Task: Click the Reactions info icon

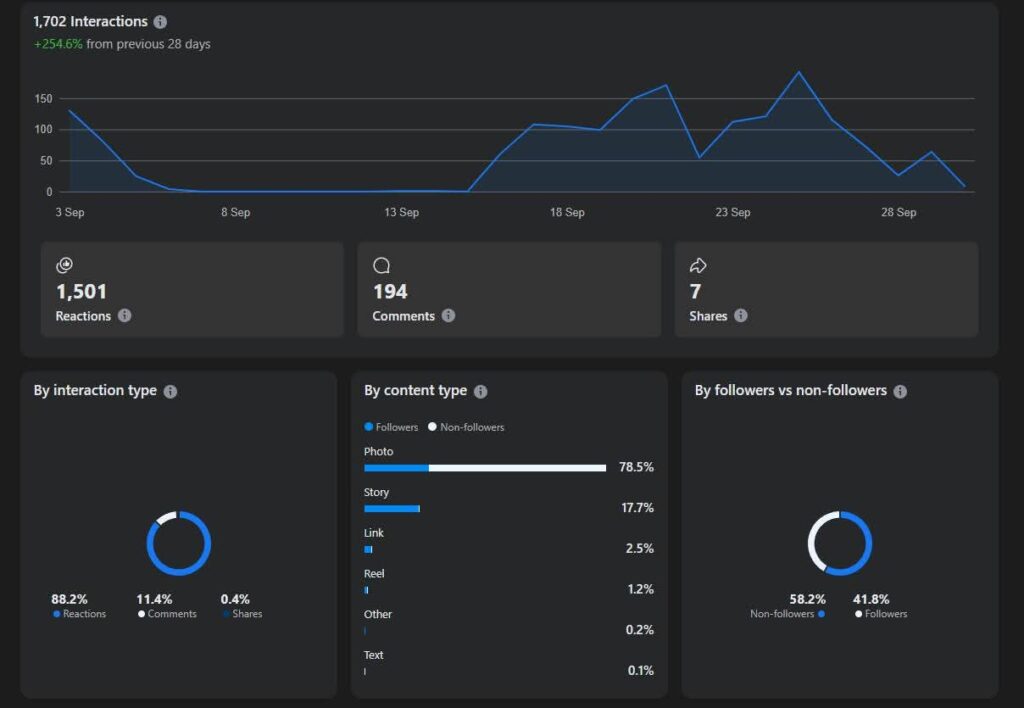Action: tap(125, 316)
